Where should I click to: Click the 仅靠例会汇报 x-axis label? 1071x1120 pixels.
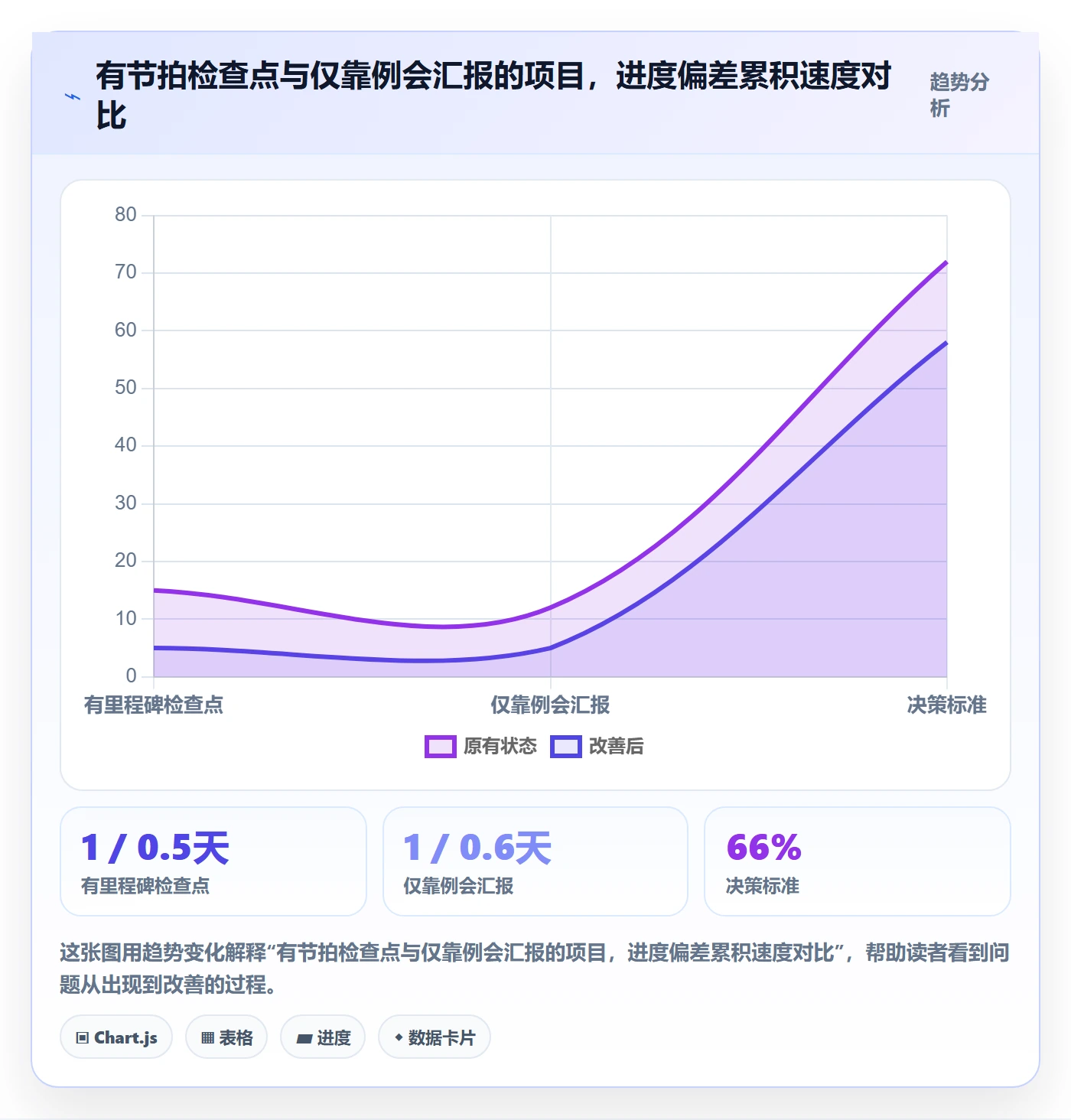(550, 705)
